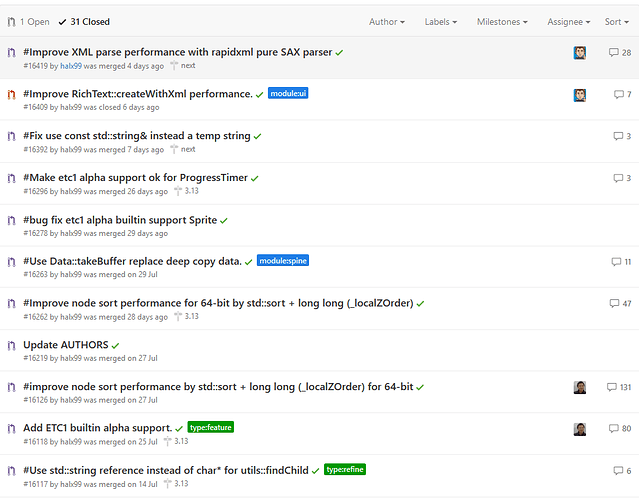Click assignee avatar on ETC1 builtin alpha PR
This screenshot has height=500, width=639.
pos(580,429)
